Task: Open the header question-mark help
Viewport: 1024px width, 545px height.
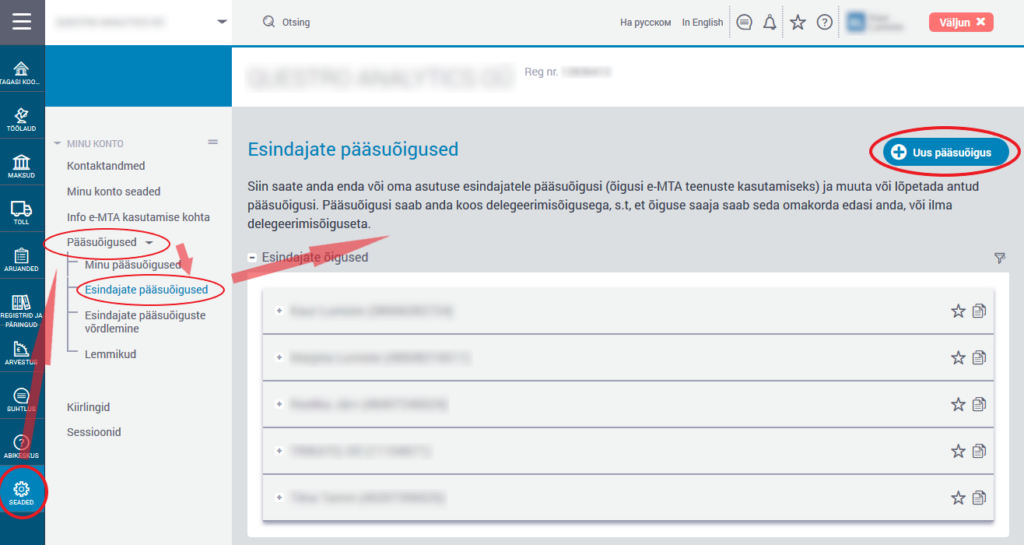Action: pos(825,22)
